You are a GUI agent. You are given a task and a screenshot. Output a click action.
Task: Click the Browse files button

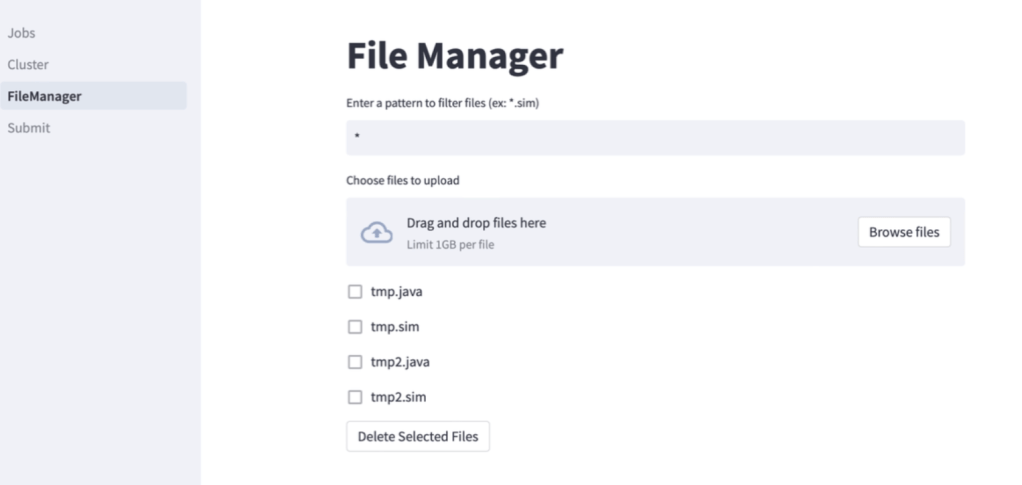pos(903,232)
